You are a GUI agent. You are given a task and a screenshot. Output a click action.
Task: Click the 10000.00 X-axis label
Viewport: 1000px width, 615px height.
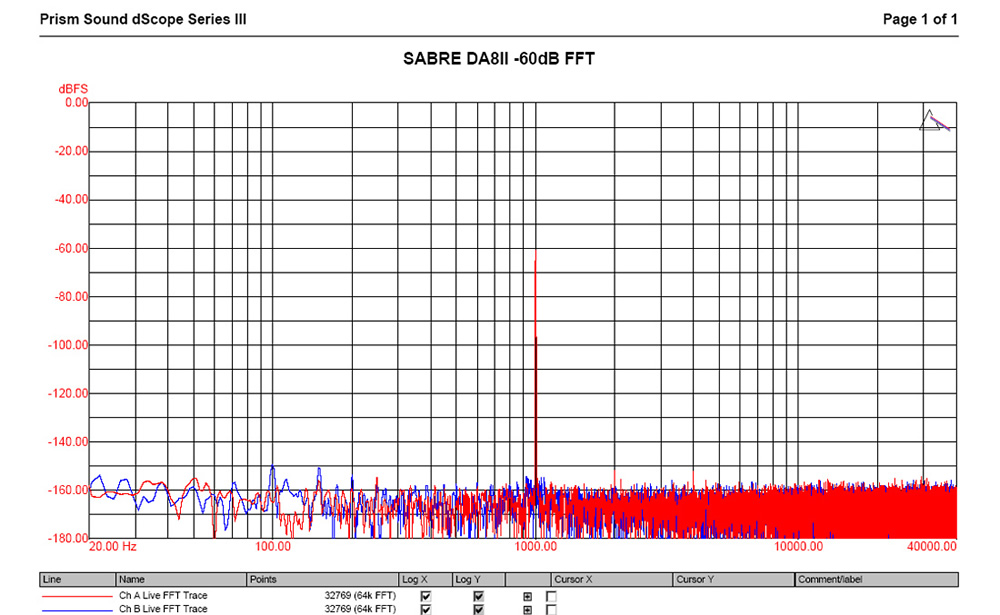tap(798, 546)
